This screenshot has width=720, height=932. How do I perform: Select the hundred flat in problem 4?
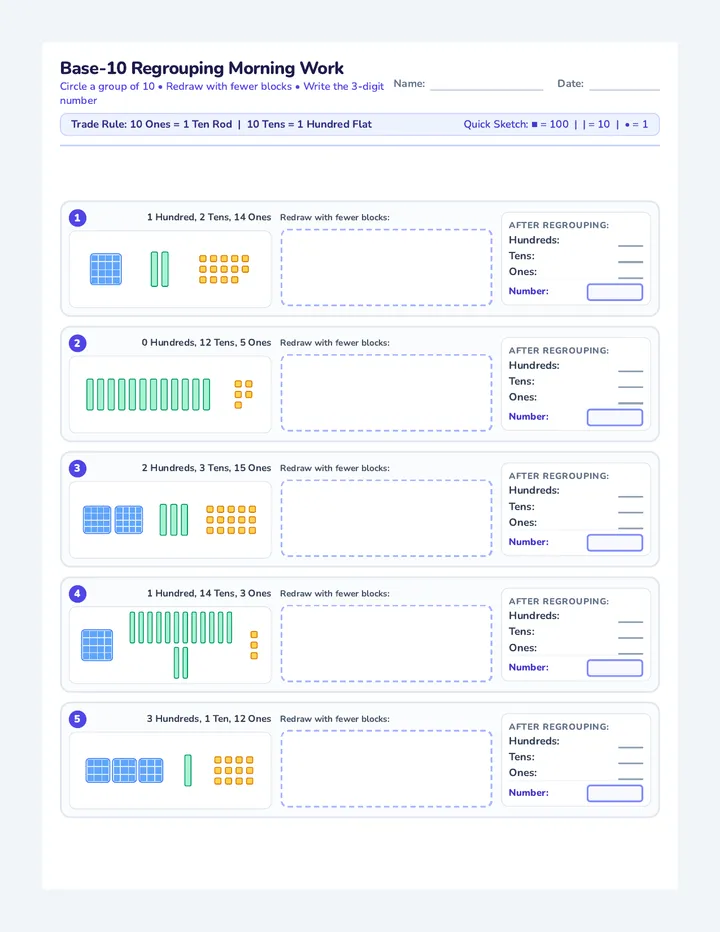tap(97, 645)
